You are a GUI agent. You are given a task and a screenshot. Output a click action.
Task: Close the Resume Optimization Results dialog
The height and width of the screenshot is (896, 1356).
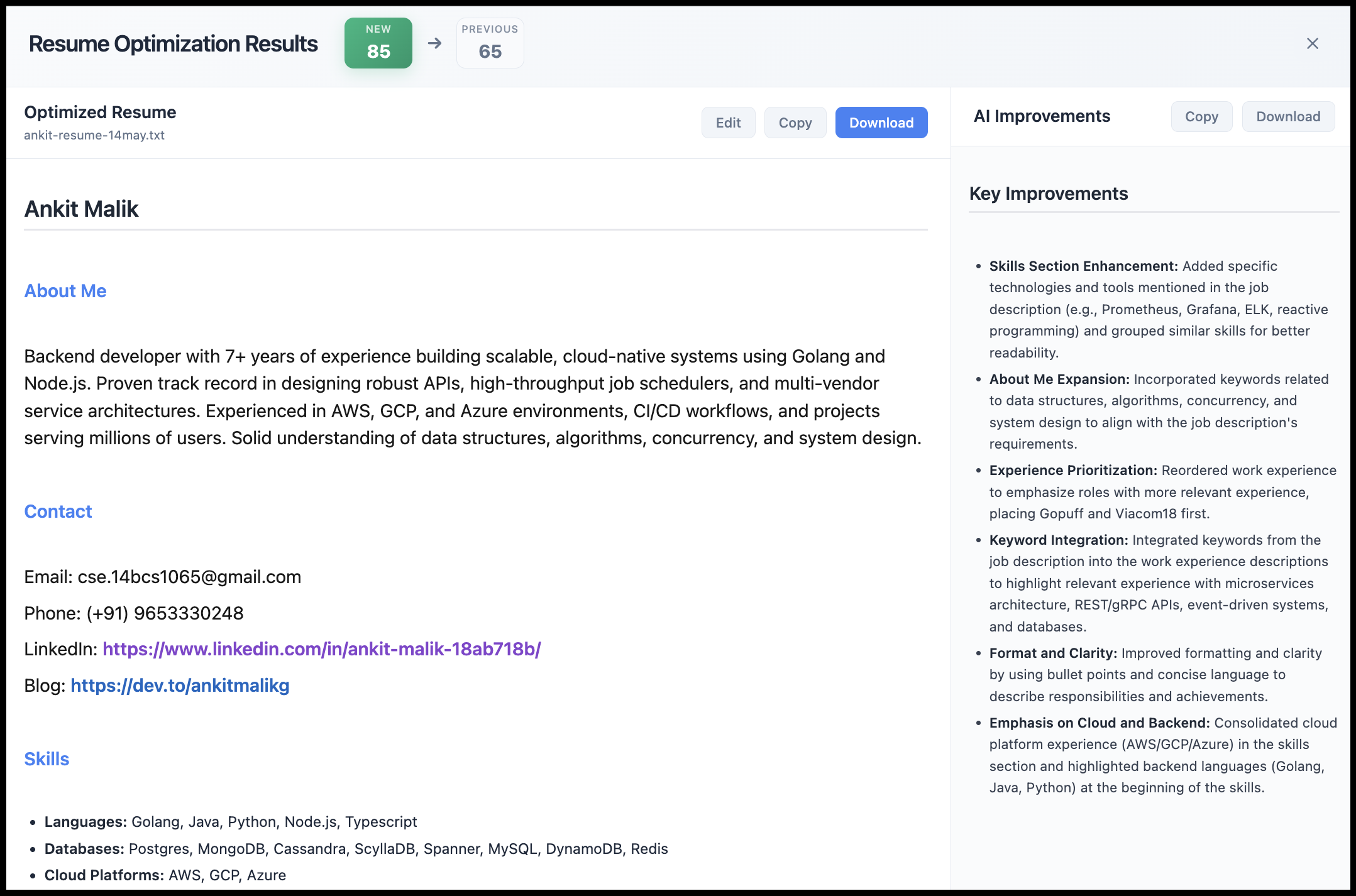[1313, 43]
